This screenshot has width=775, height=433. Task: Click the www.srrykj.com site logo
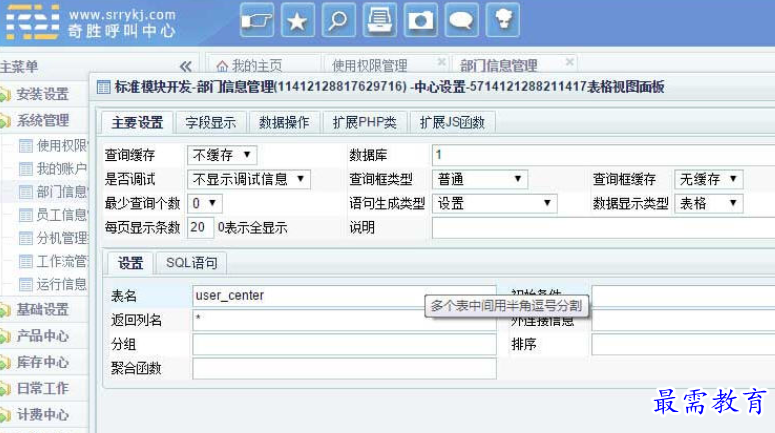tap(91, 22)
